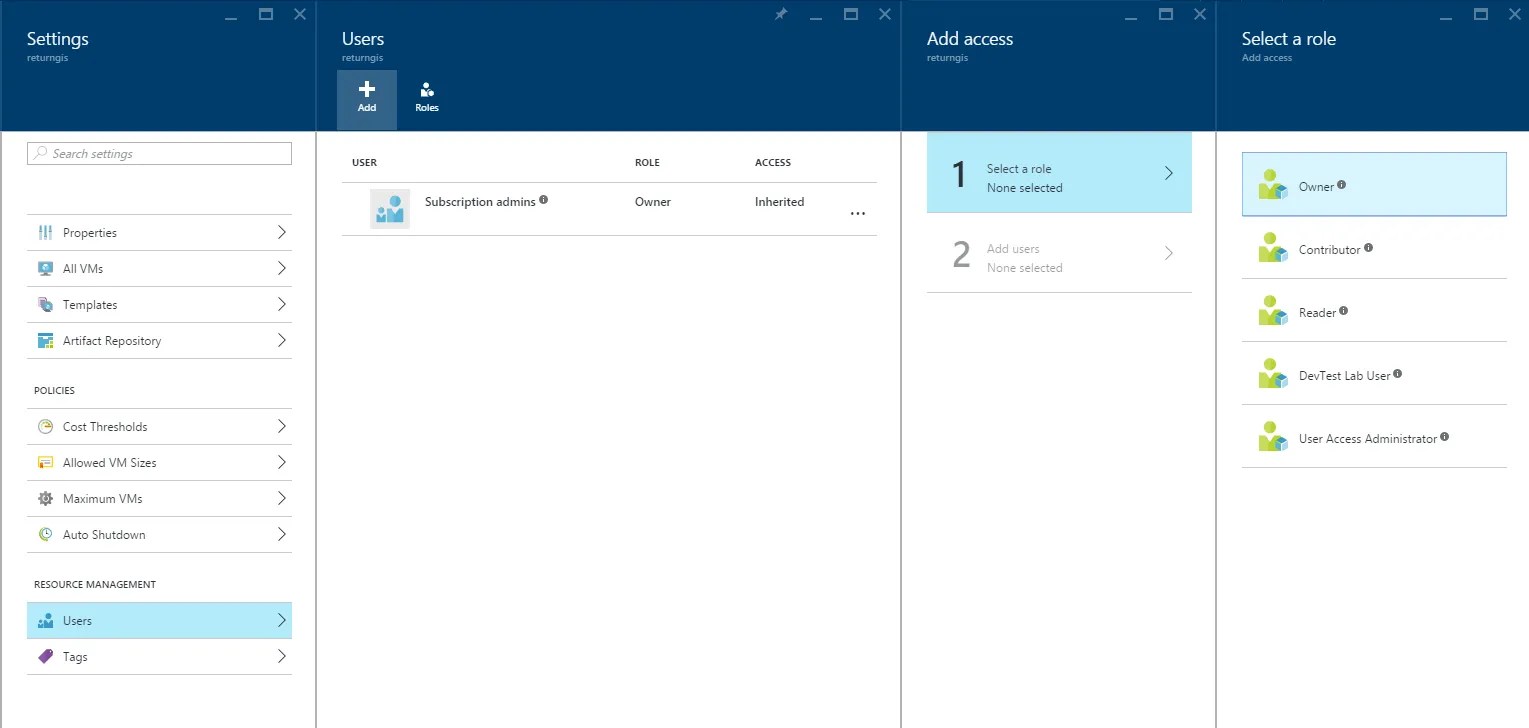
Task: Click the chevron on step 2 Add users
Action: point(1169,253)
